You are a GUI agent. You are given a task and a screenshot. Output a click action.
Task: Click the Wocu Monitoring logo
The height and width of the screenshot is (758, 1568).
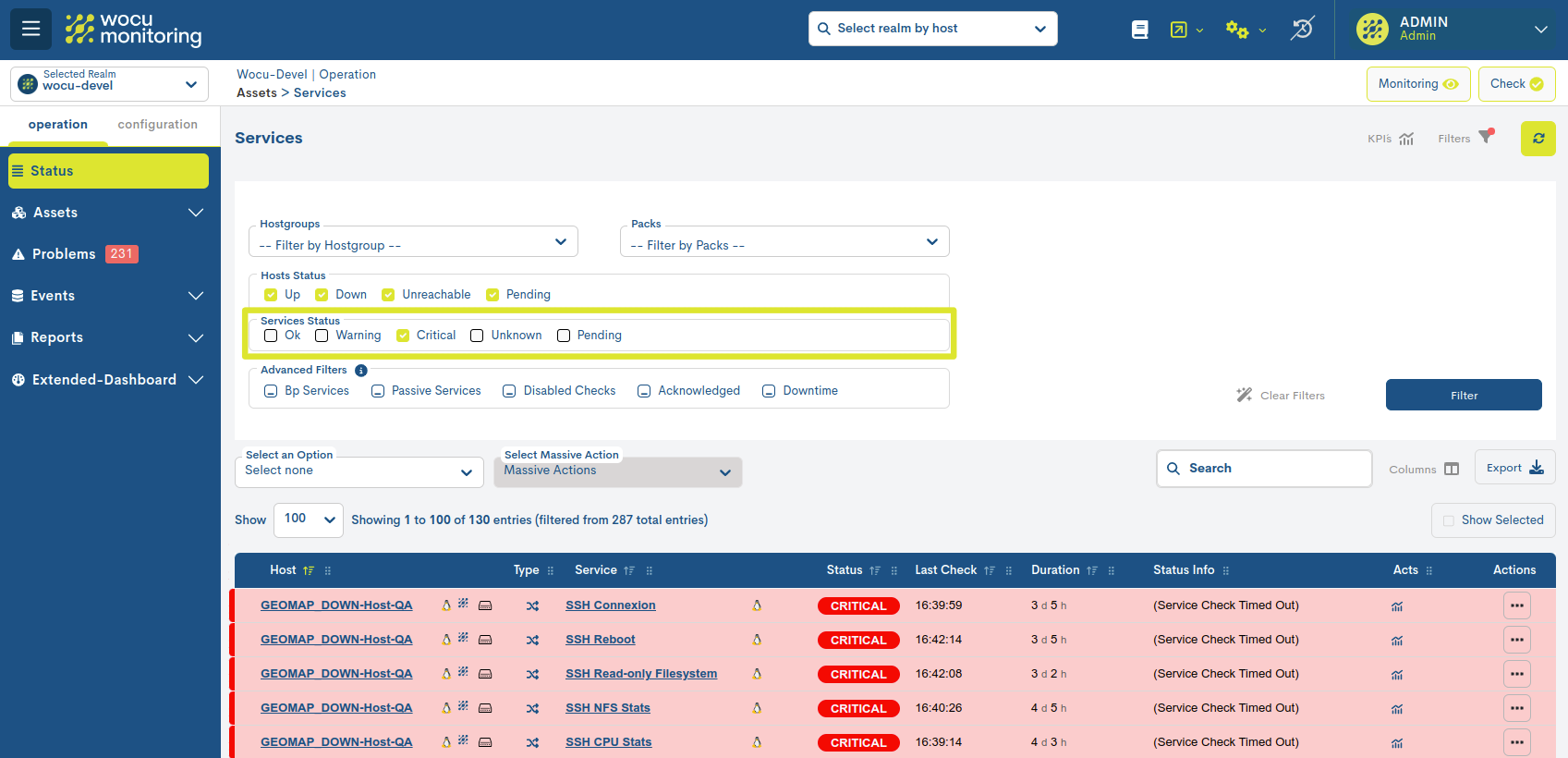(x=133, y=30)
